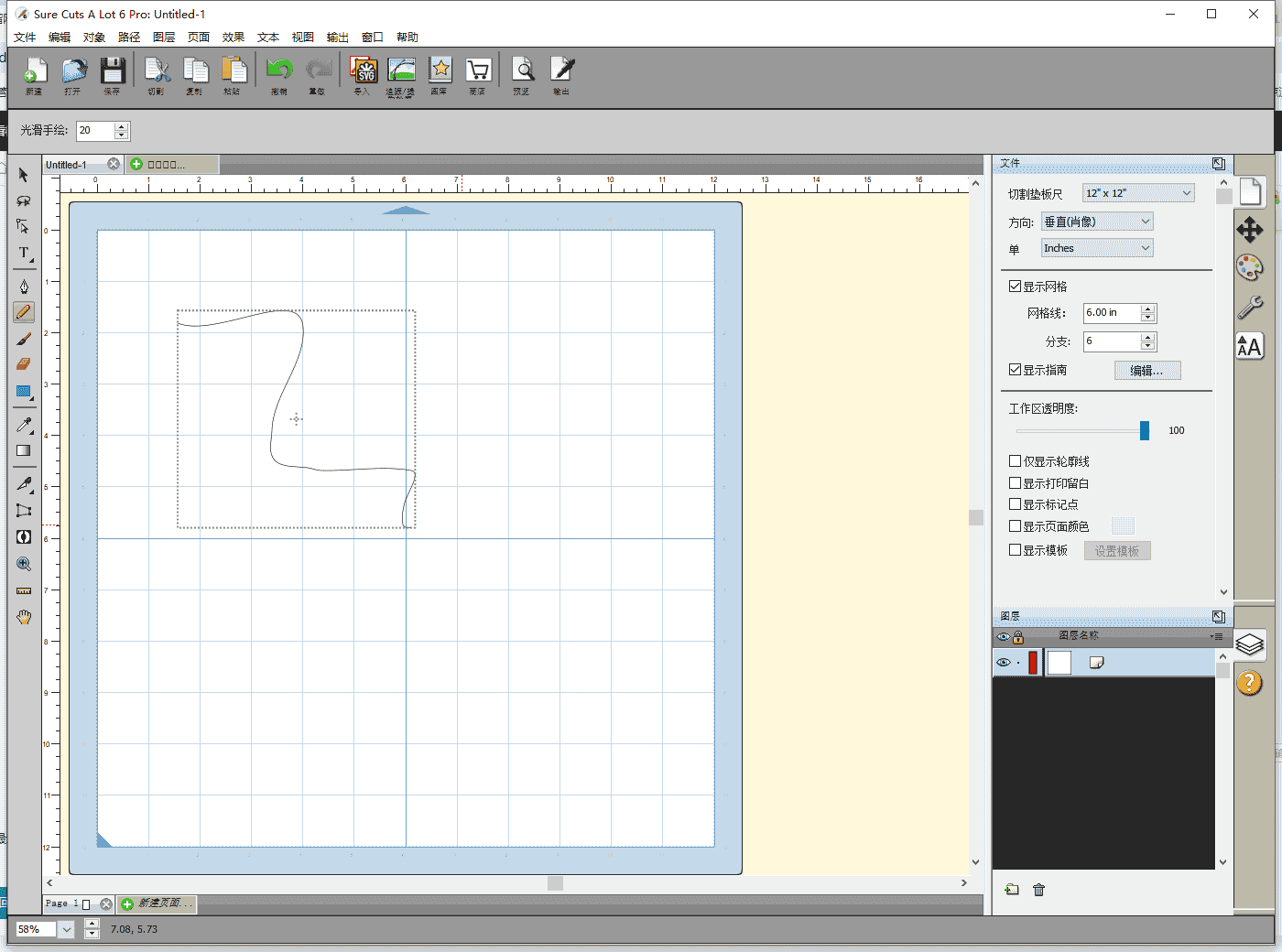Click the 编辑... guides button
The image size is (1282, 952).
(x=1147, y=371)
